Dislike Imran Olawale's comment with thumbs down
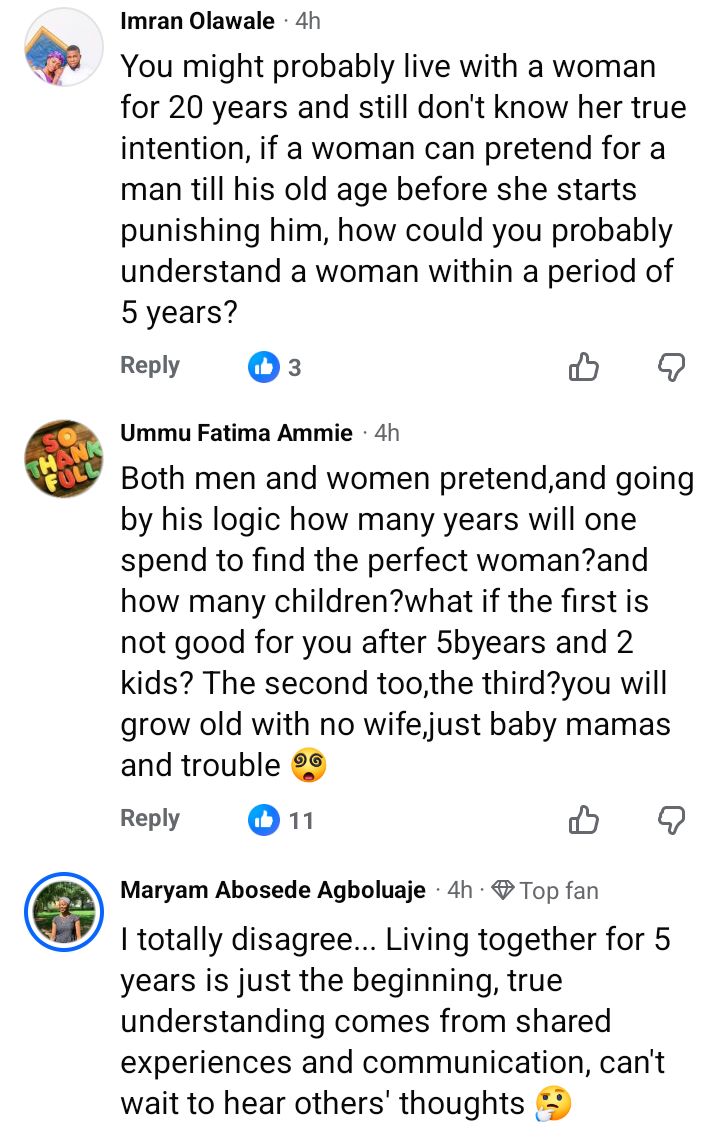The image size is (720, 1142). pos(671,367)
